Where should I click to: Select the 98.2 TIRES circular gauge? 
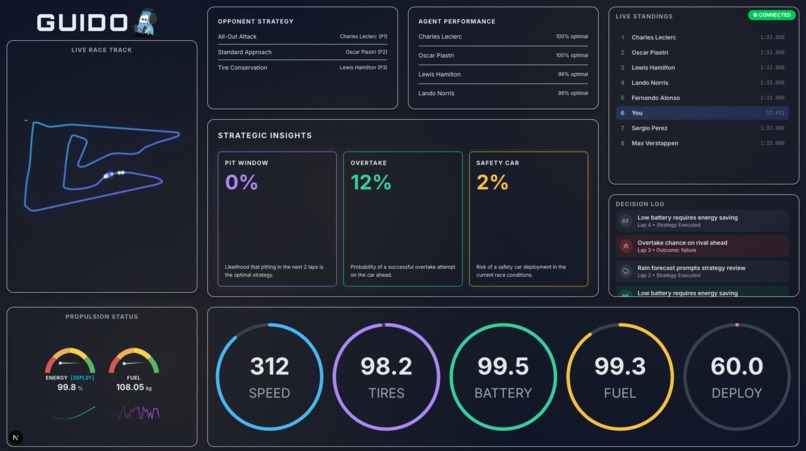click(387, 377)
